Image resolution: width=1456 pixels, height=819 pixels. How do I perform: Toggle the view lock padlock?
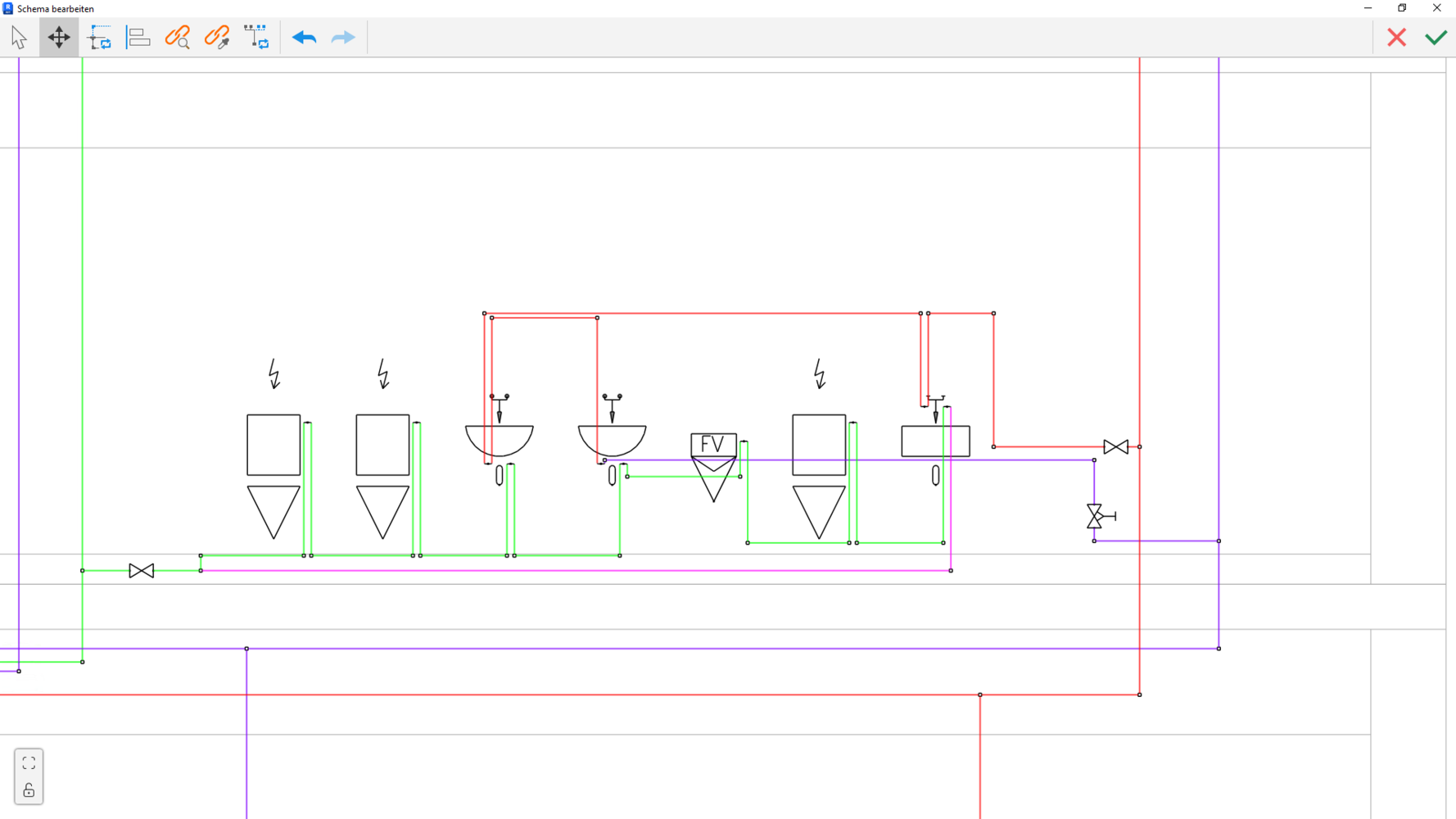pyautogui.click(x=29, y=790)
